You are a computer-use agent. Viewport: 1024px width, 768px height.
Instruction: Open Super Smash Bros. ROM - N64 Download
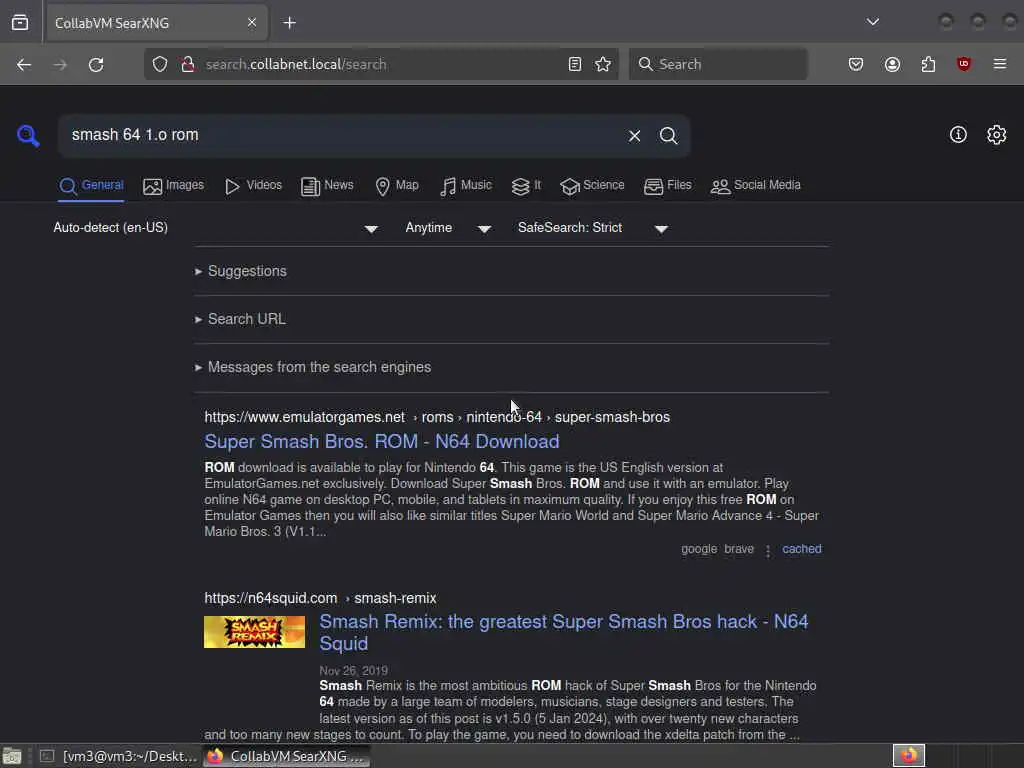pos(382,441)
